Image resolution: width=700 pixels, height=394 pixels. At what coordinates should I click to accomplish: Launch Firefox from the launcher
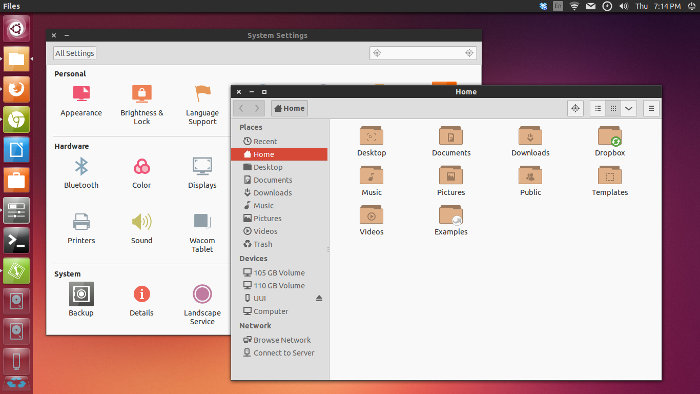tap(17, 89)
